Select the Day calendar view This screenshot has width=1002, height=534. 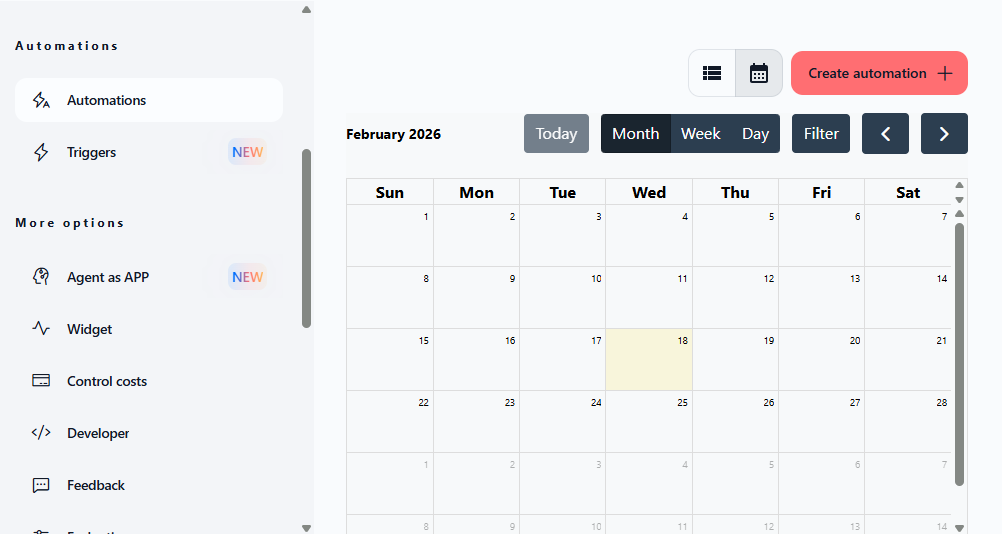tap(755, 134)
